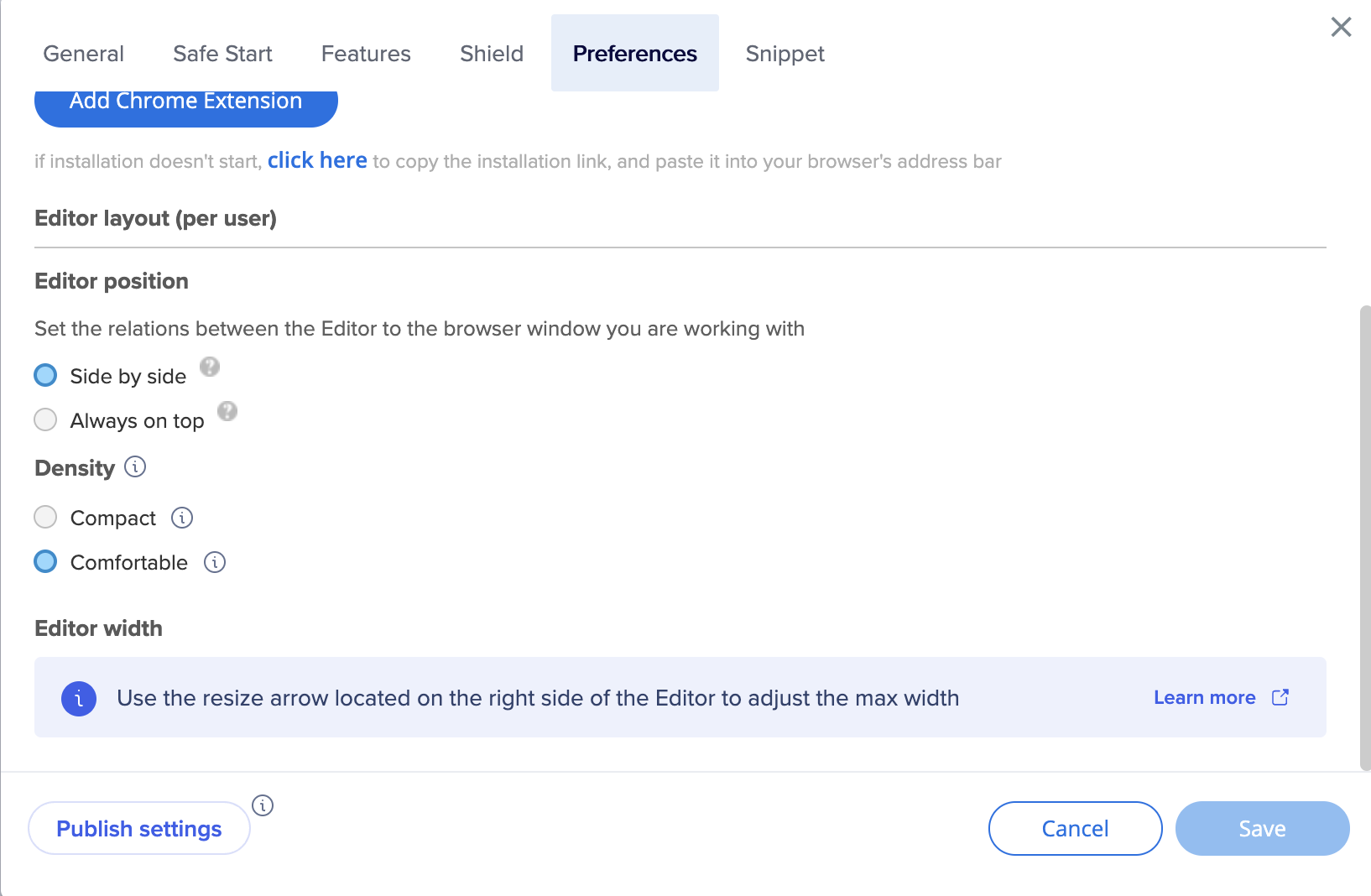Screen dimensions: 1371x896
Task: Choose the Comfortable density option
Action: pyautogui.click(x=46, y=561)
